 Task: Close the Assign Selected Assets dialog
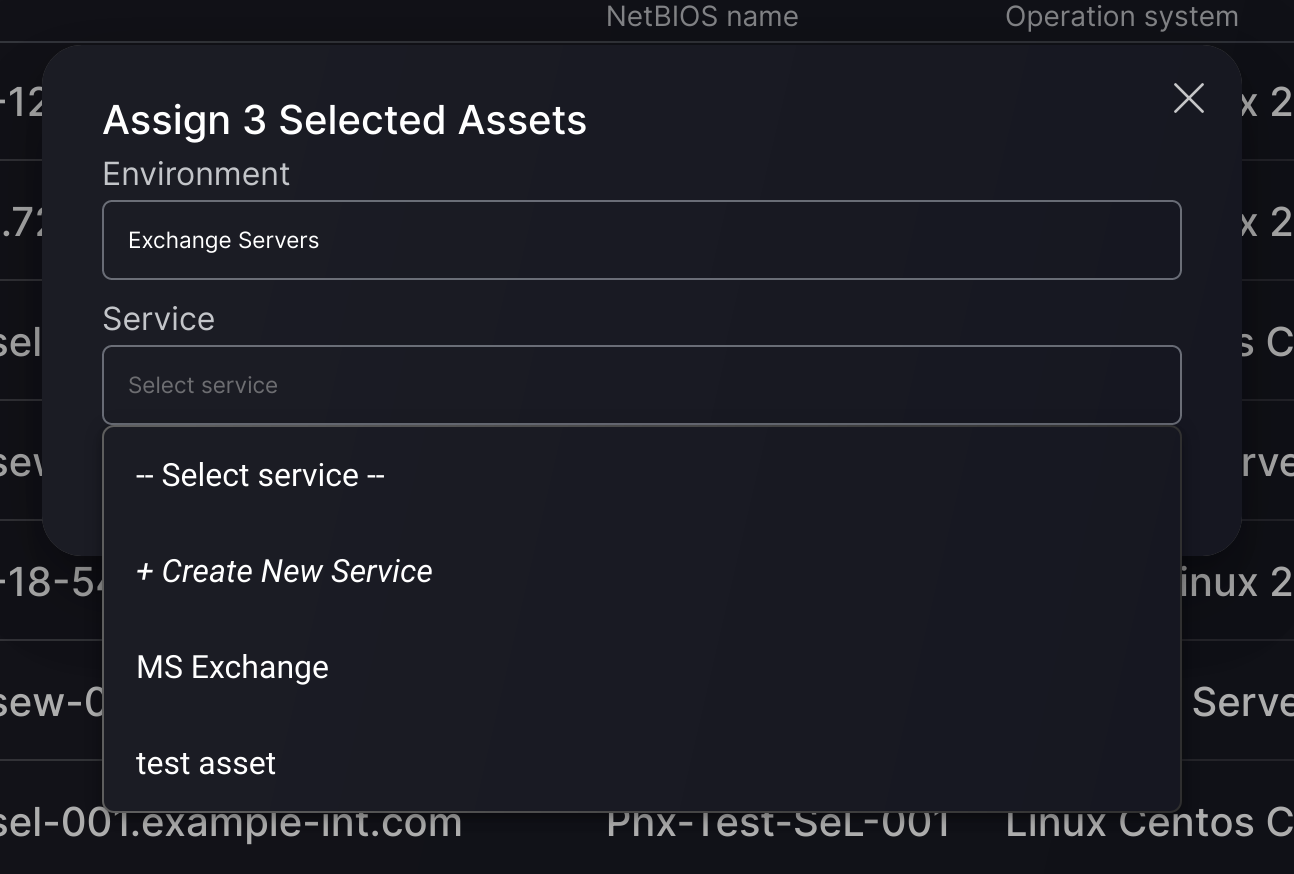[1188, 98]
